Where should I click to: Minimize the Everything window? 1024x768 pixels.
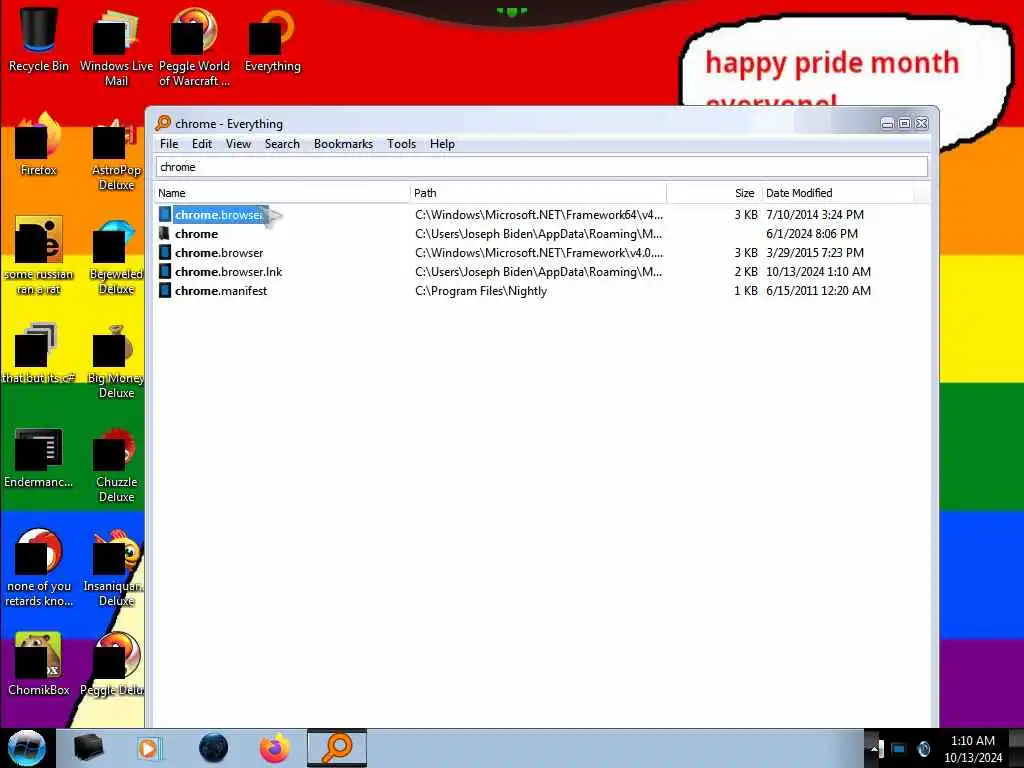coord(887,123)
